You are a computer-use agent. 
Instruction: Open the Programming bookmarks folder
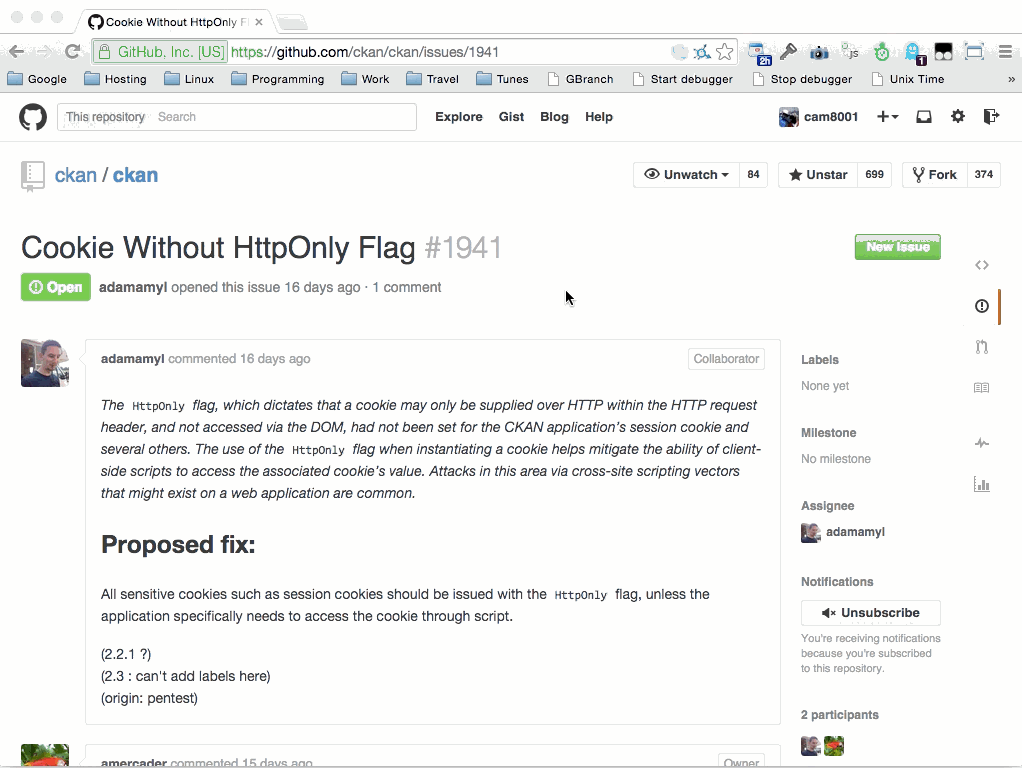pos(278,79)
